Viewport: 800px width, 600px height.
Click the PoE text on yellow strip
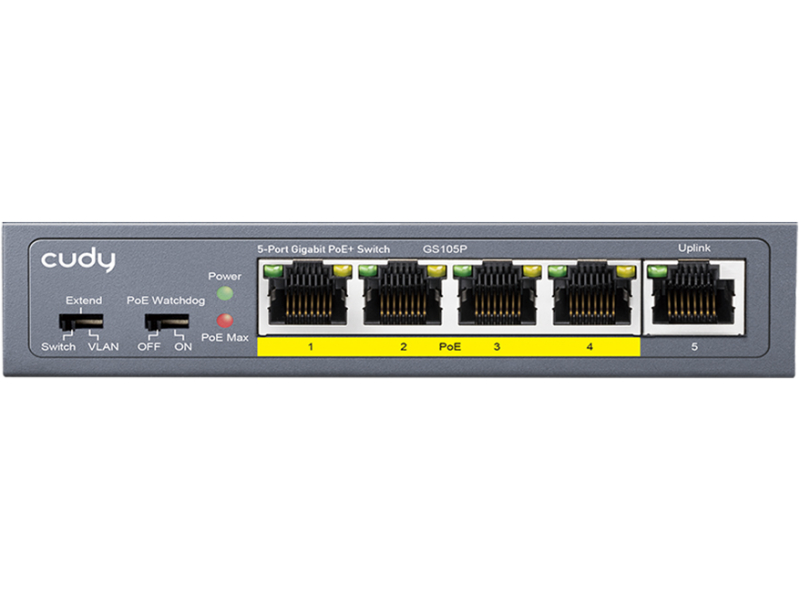click(x=450, y=347)
